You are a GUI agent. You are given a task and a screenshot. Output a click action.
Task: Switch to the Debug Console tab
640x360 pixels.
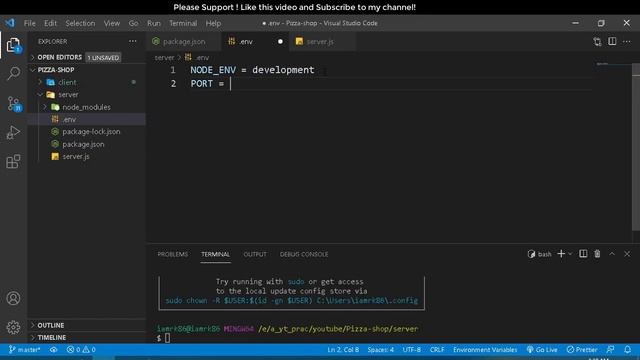[304, 254]
